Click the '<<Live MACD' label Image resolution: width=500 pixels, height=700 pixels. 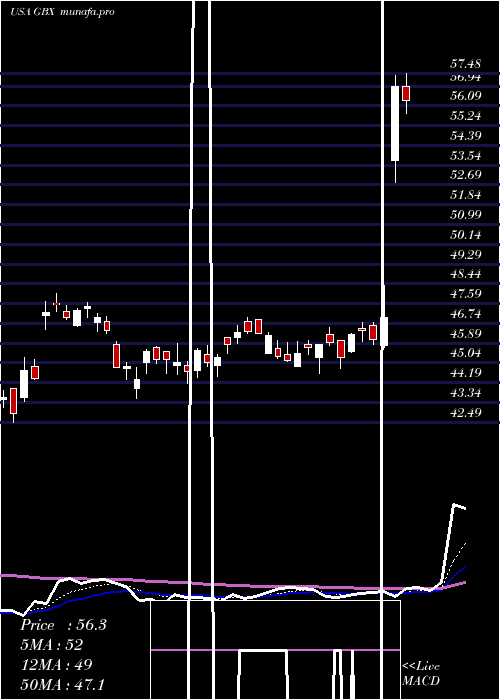(x=421, y=673)
